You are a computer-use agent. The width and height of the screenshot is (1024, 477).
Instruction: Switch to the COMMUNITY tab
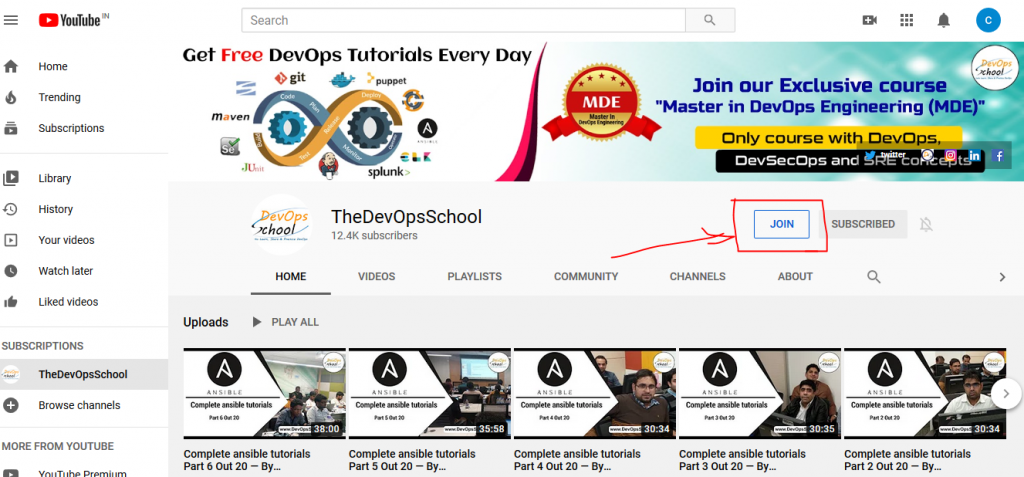point(586,276)
